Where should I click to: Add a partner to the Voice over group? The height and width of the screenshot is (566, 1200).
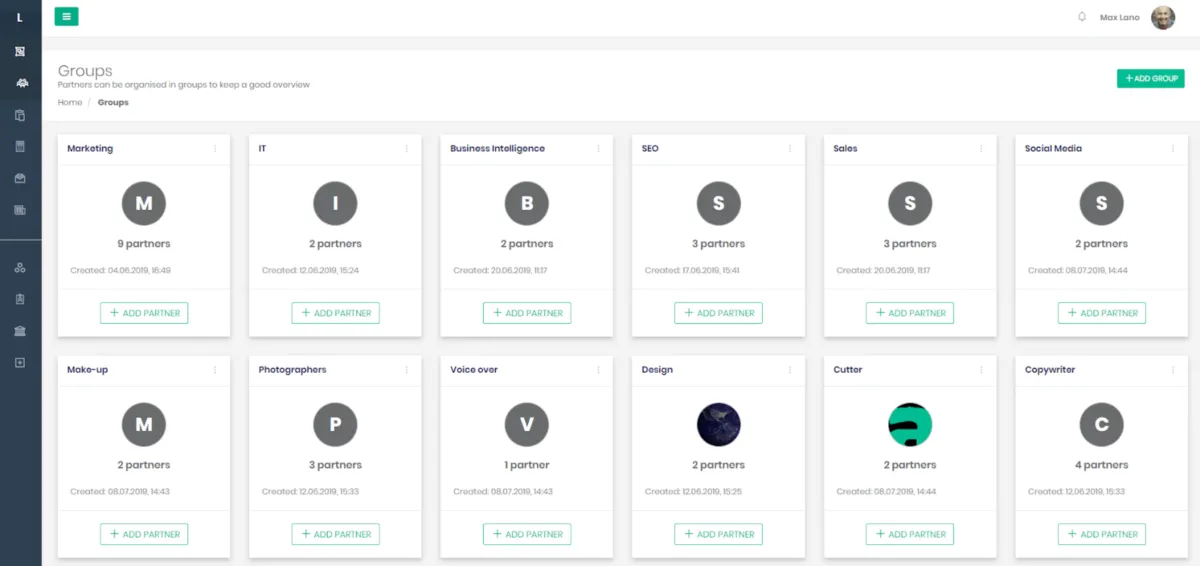(x=527, y=534)
